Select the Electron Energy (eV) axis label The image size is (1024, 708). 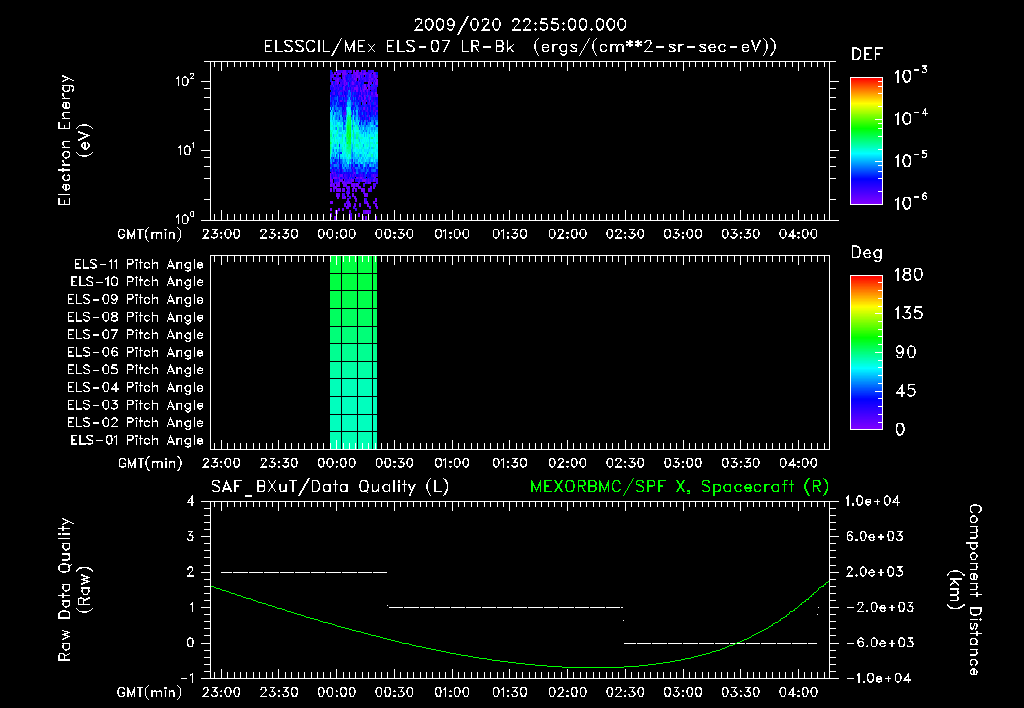[74, 140]
